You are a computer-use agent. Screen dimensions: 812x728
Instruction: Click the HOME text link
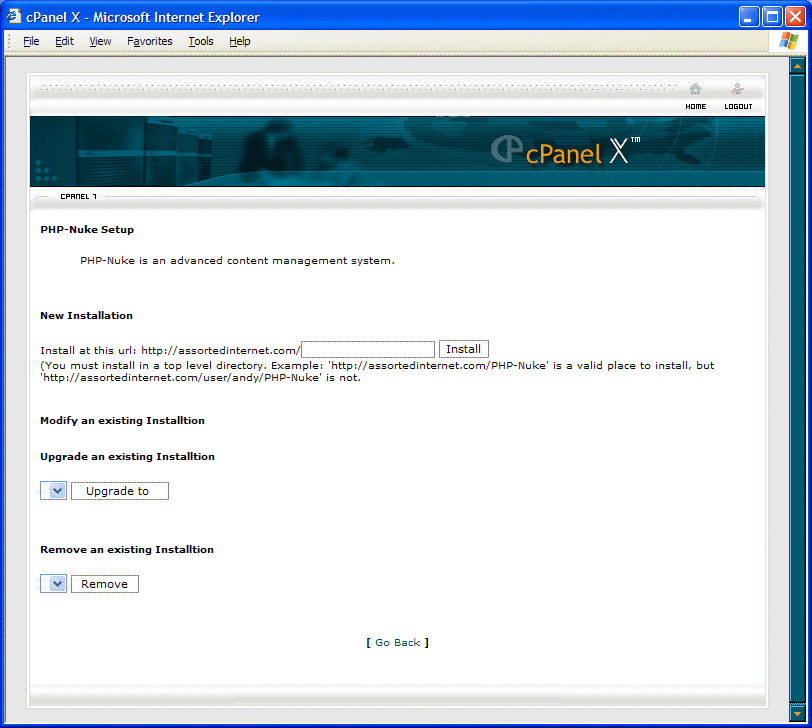click(695, 107)
